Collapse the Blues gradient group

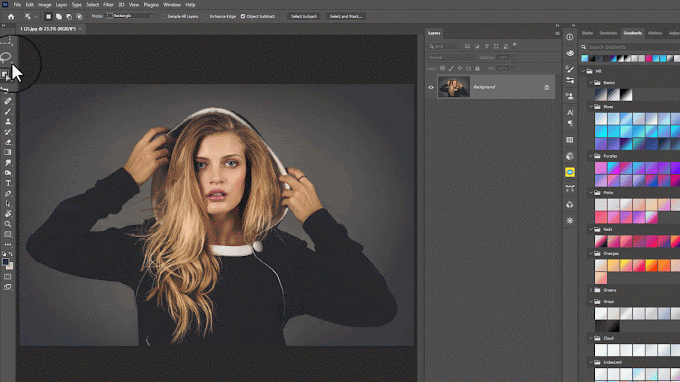point(591,107)
